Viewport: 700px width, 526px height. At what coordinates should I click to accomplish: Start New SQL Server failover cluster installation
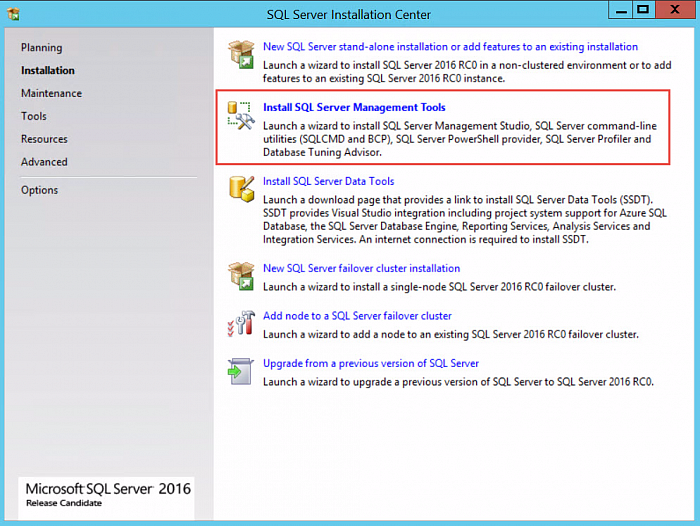(x=361, y=268)
